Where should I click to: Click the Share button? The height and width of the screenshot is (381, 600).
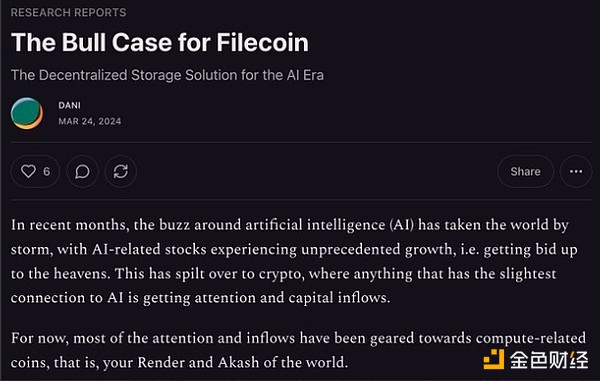tap(525, 171)
